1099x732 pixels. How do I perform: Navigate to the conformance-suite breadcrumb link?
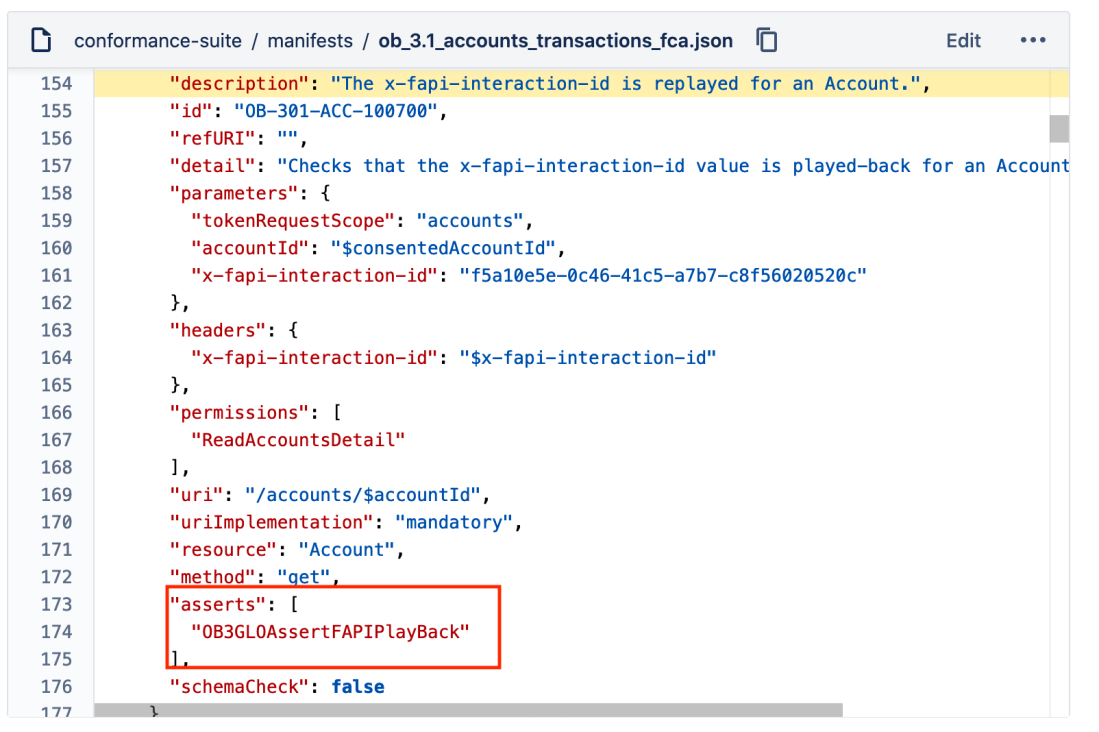(x=158, y=41)
